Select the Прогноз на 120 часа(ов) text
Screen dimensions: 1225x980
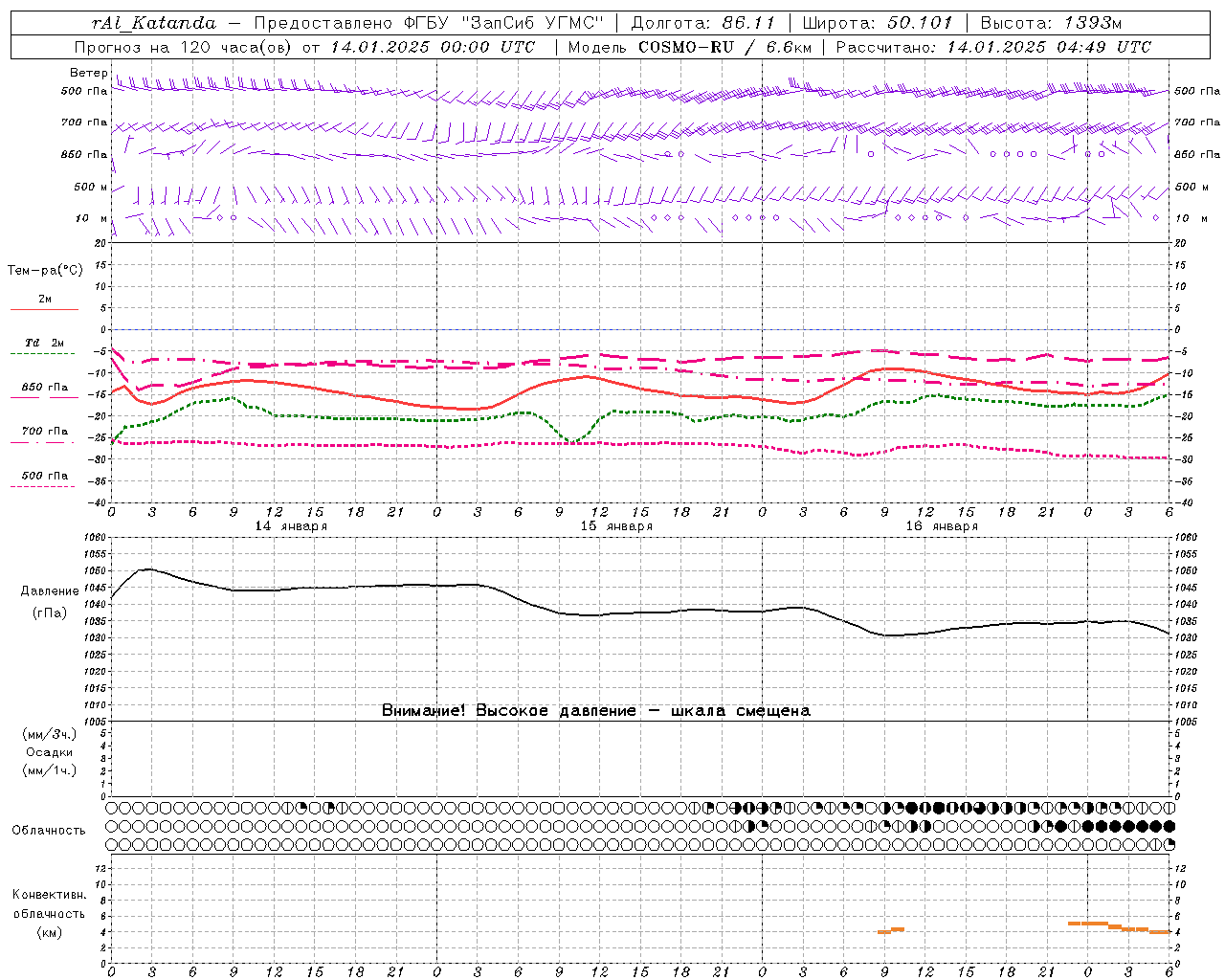185,47
